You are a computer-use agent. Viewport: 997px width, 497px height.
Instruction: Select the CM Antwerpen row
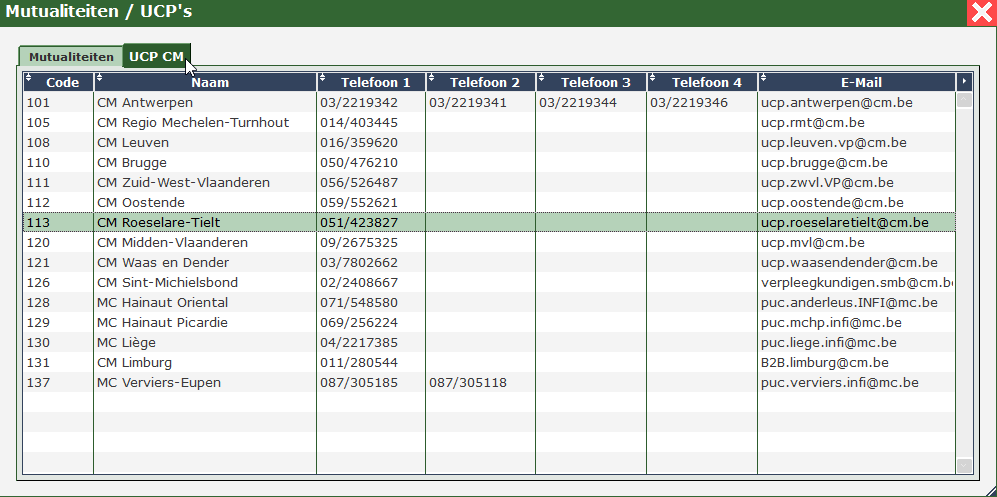(x=489, y=102)
